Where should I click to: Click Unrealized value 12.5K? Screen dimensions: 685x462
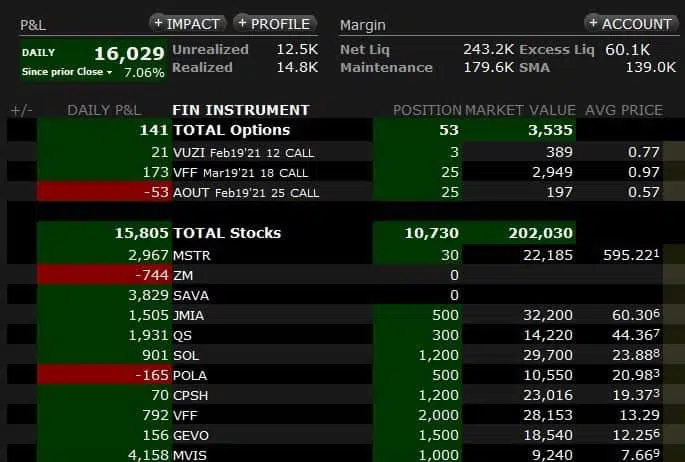(x=297, y=49)
